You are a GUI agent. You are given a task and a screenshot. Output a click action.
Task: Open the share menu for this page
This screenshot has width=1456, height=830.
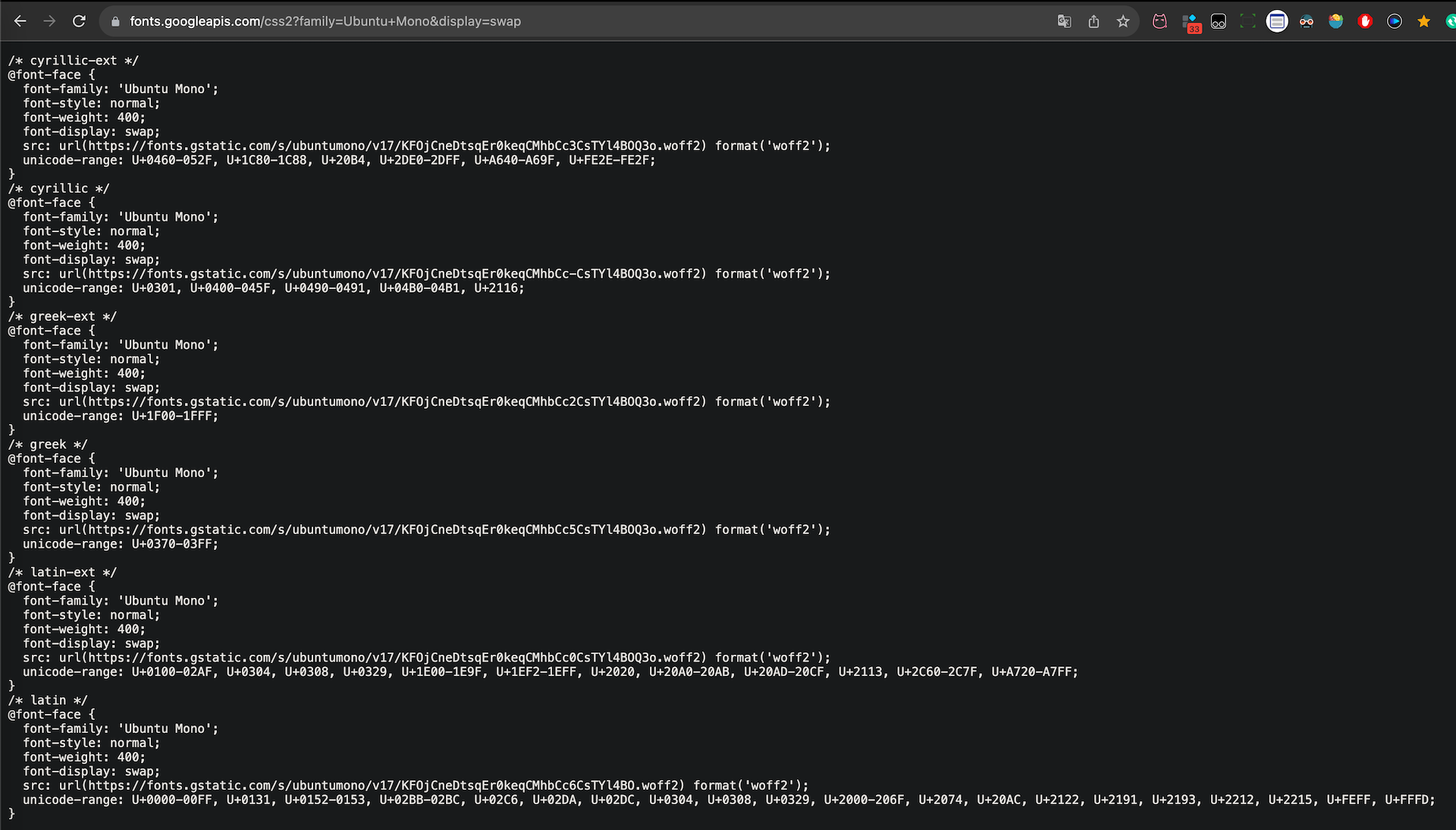click(x=1094, y=21)
